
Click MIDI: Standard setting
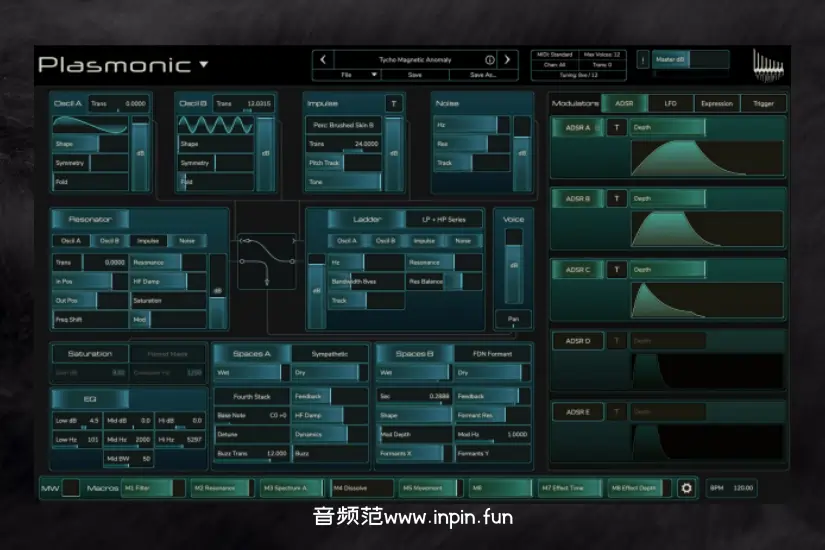point(555,55)
